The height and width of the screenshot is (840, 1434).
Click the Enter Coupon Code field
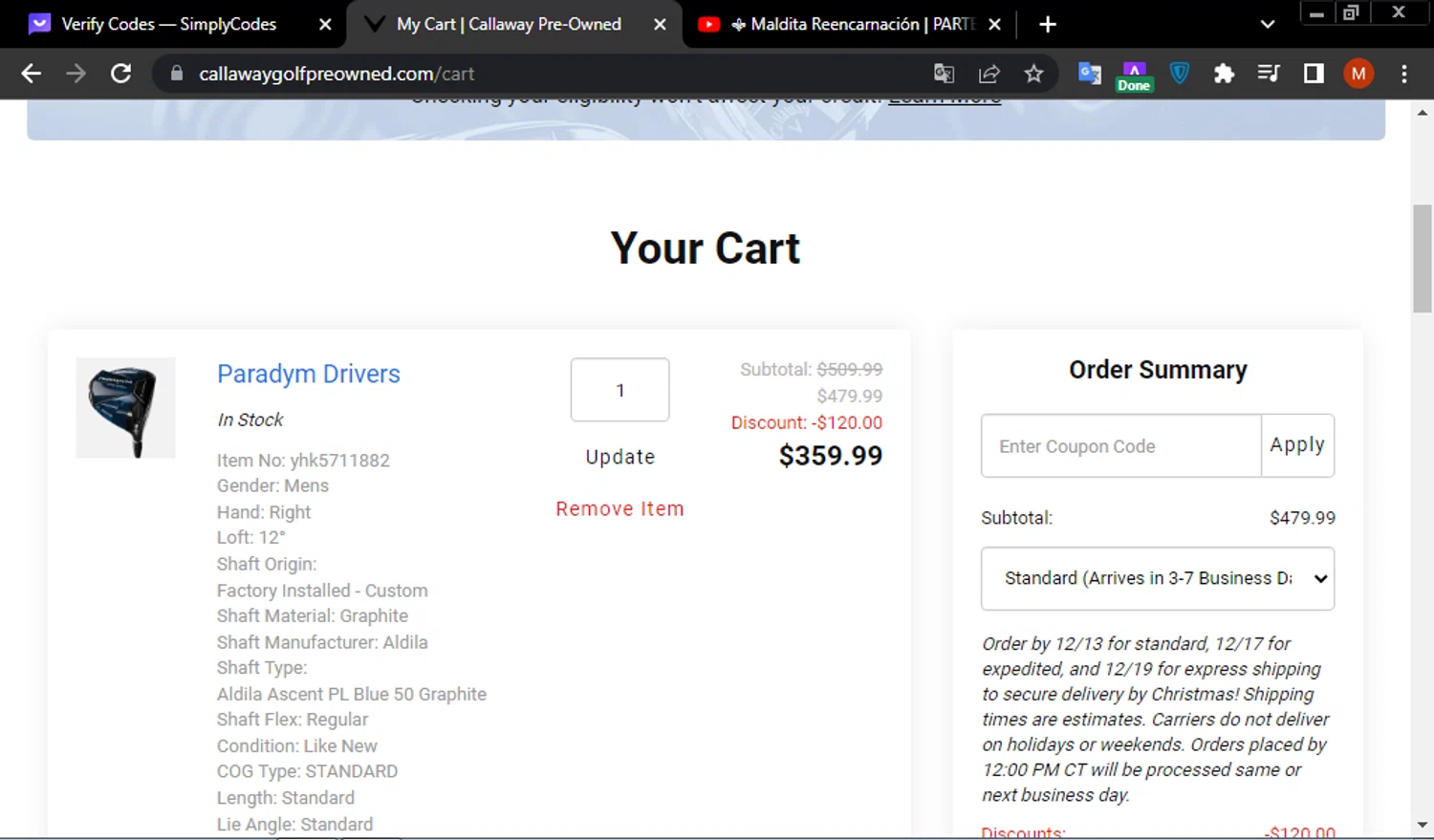tap(1120, 445)
